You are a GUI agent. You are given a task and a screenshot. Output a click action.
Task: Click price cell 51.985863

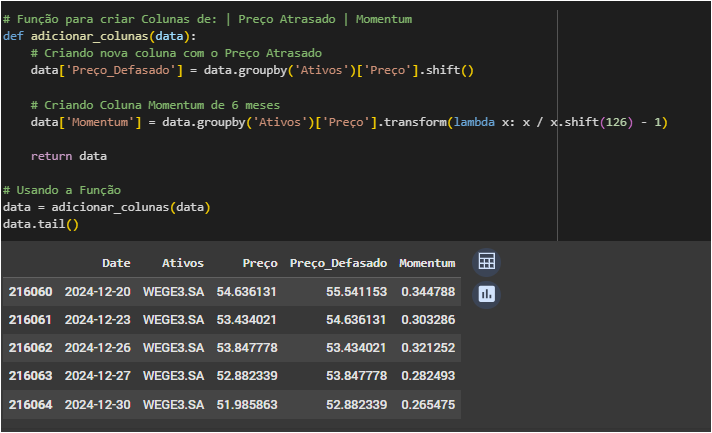[247, 404]
